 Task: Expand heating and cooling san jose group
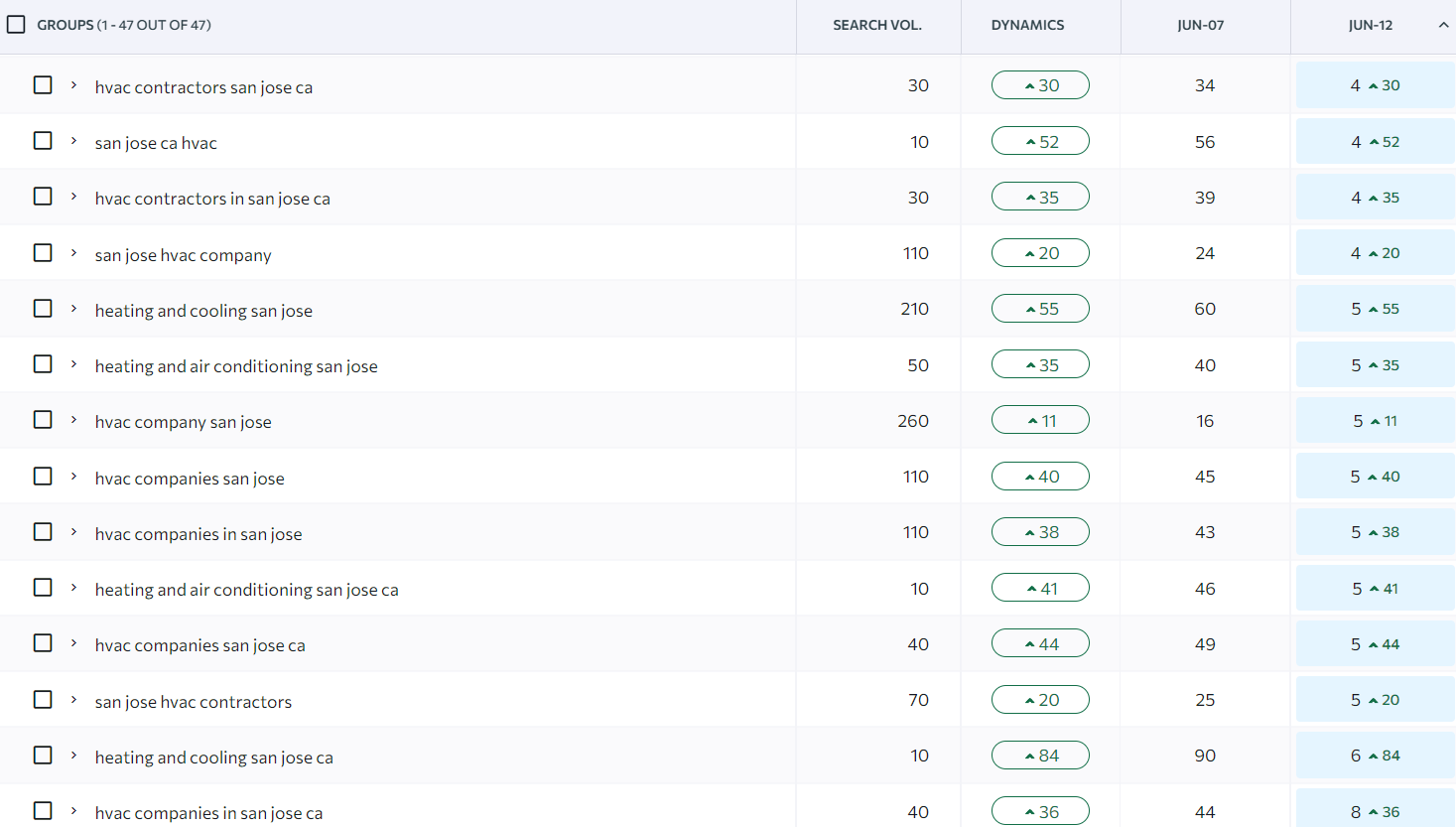pos(73,309)
